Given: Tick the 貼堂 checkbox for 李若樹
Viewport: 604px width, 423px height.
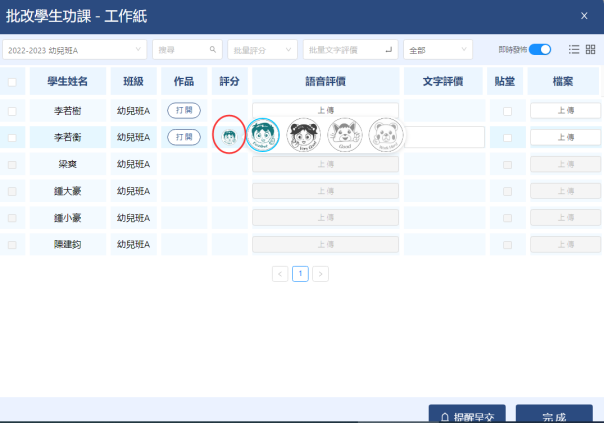Looking at the screenshot, I should (507, 111).
